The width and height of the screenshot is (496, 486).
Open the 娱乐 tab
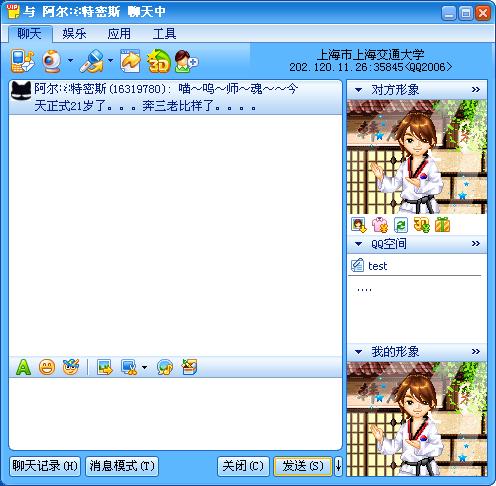(x=74, y=34)
